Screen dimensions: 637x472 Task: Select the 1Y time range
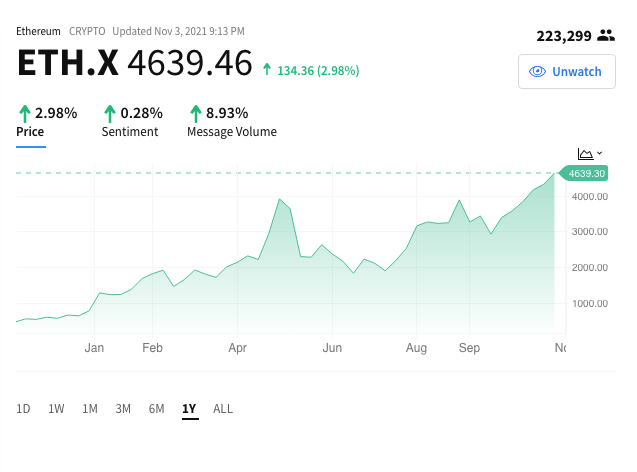point(189,409)
